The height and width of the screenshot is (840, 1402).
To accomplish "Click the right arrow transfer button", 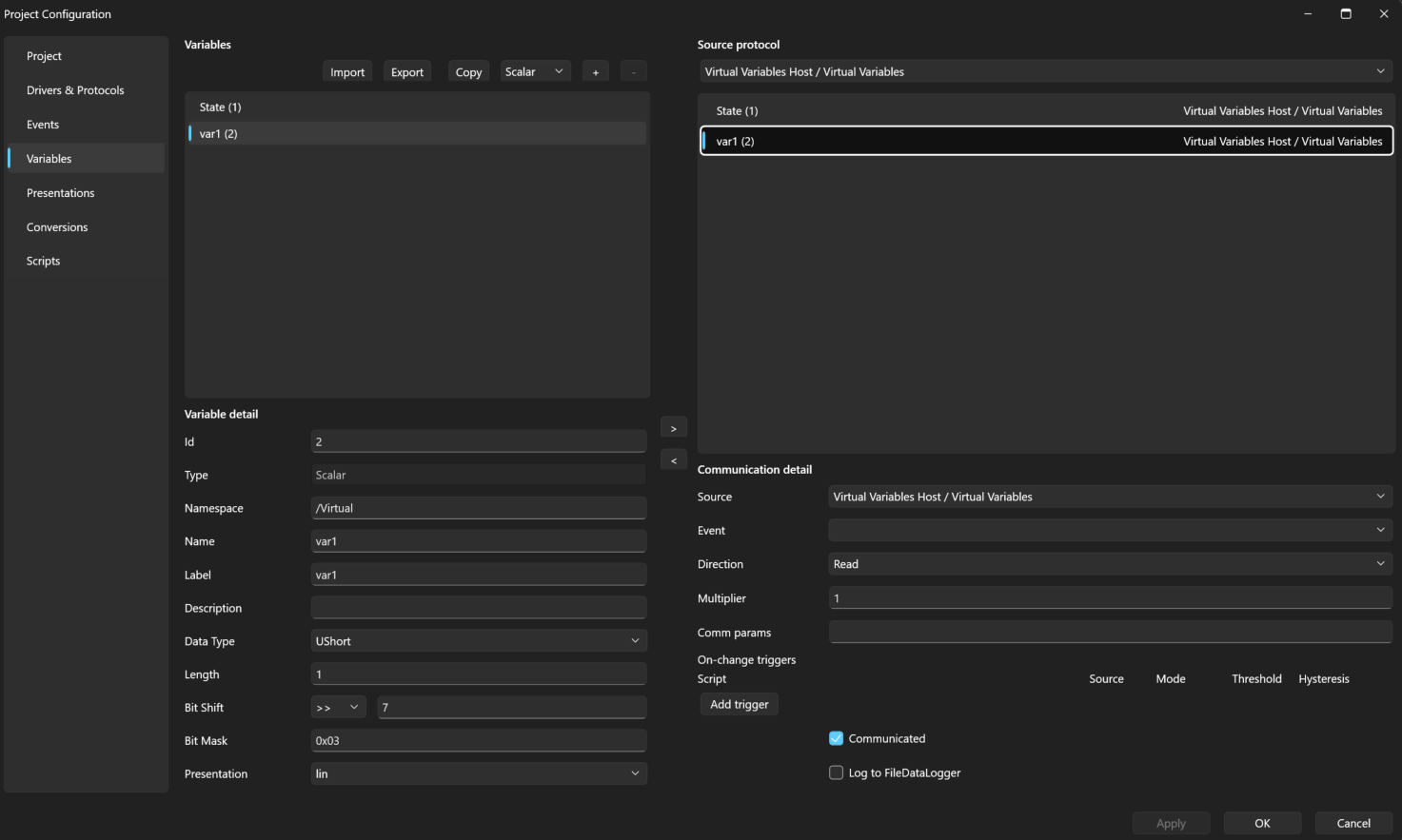I will (x=674, y=428).
